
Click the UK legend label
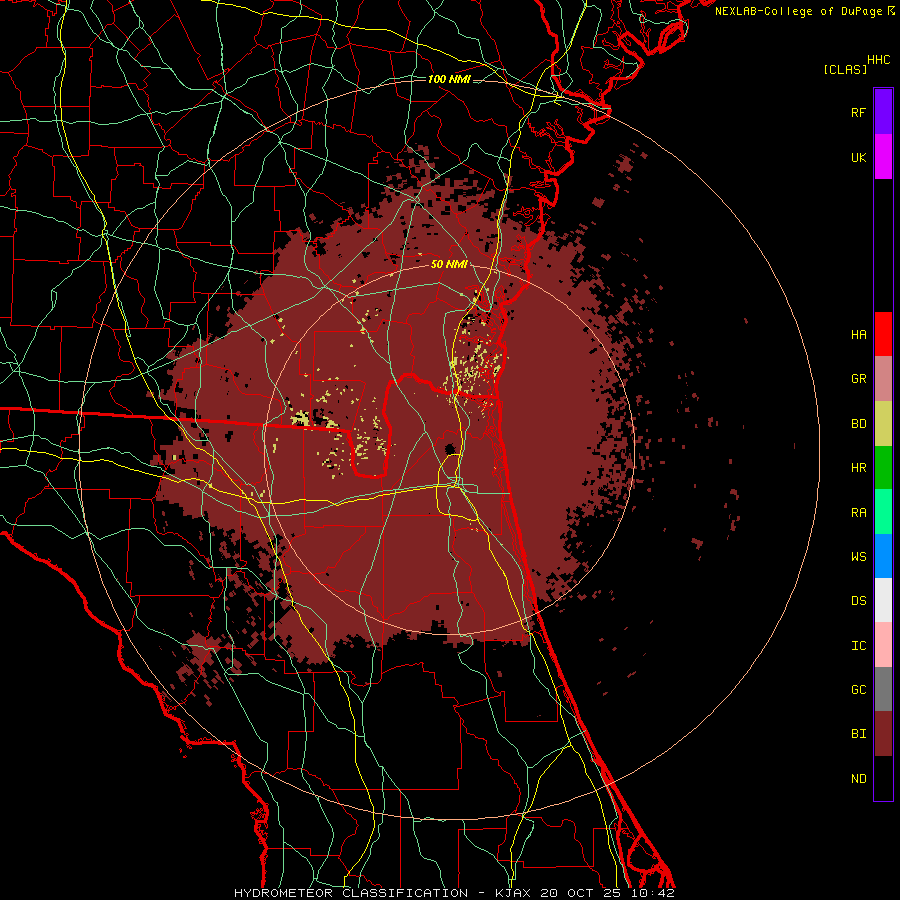pos(858,157)
